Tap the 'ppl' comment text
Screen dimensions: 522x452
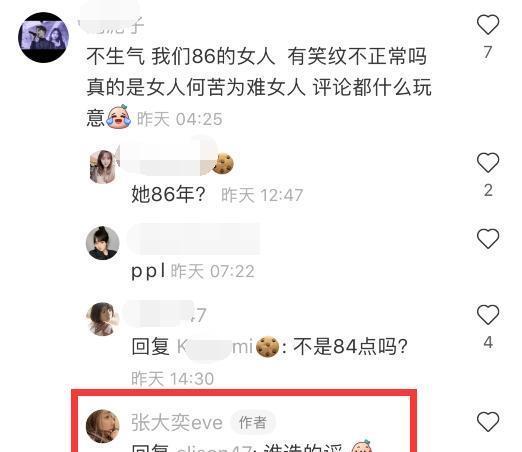click(148, 271)
